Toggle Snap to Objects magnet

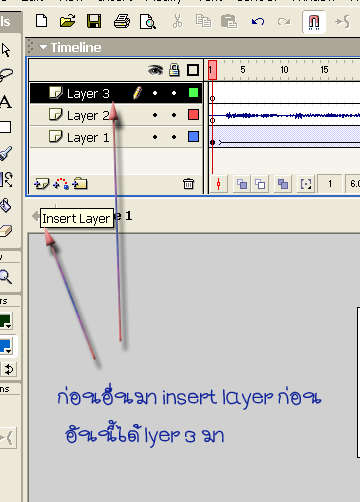pyautogui.click(x=314, y=22)
